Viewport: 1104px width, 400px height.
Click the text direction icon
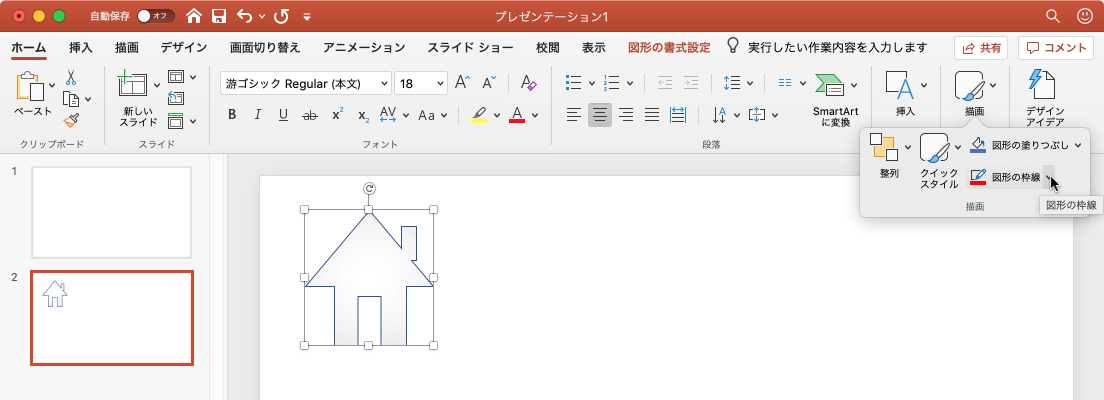(720, 115)
